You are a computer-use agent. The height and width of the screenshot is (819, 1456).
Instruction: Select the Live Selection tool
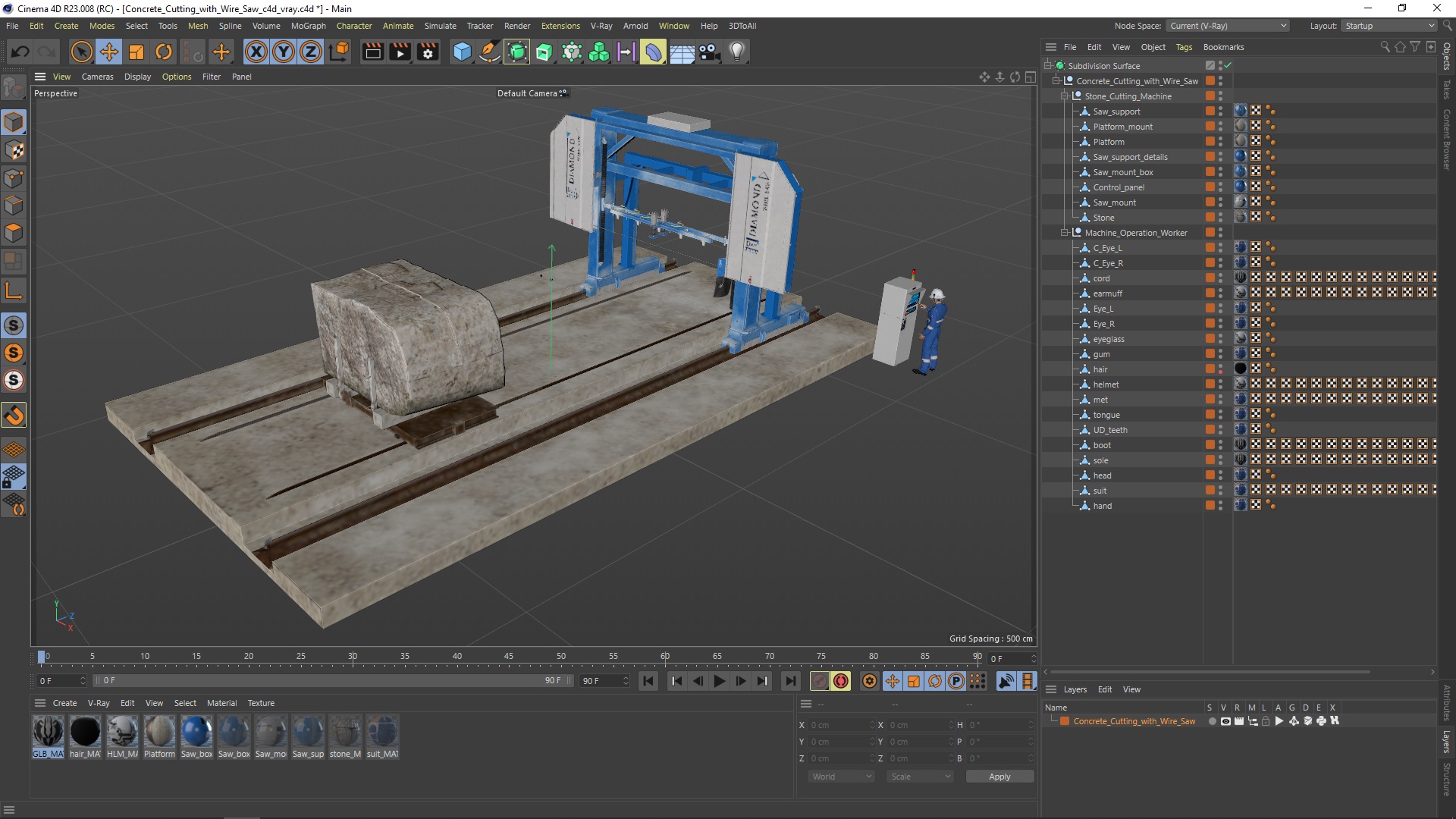(x=81, y=52)
